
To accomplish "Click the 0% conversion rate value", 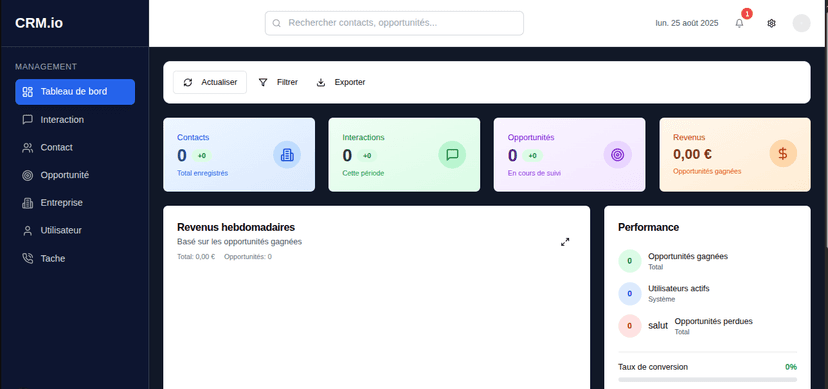I will [x=791, y=367].
